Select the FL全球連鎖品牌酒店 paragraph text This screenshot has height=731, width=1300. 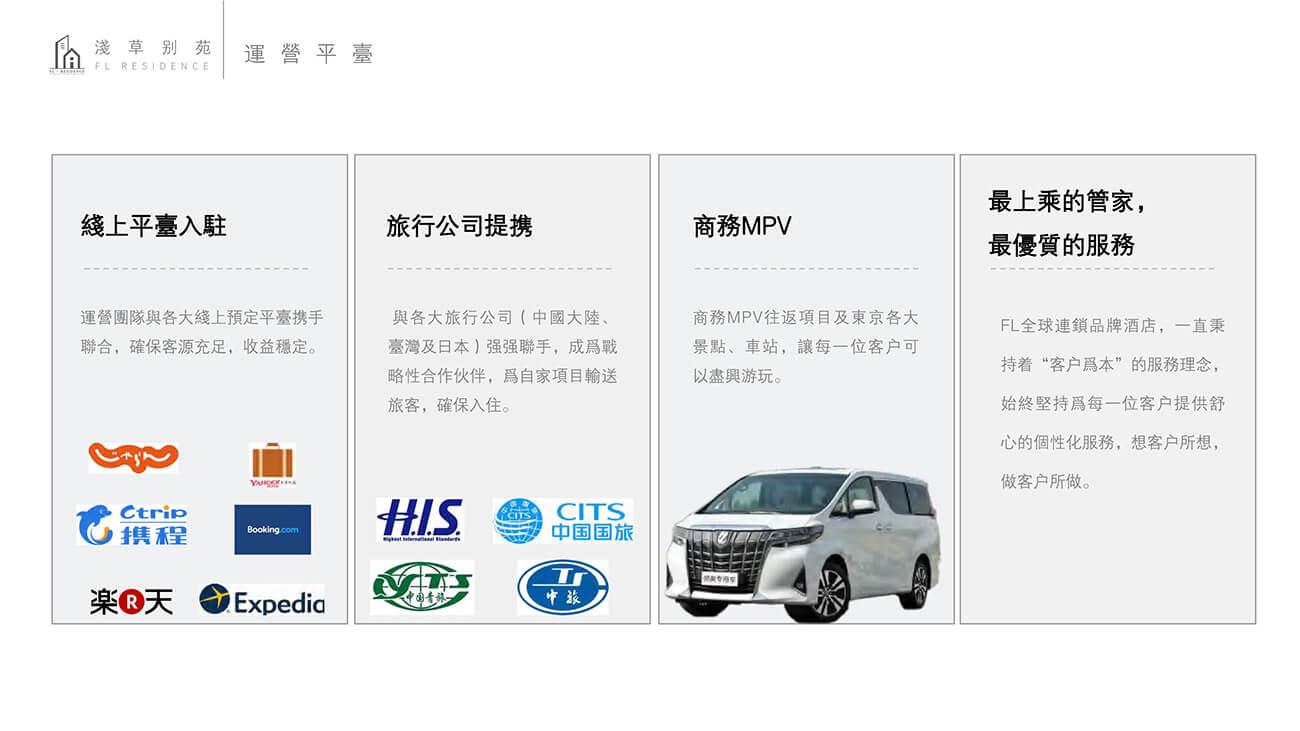(1112, 403)
